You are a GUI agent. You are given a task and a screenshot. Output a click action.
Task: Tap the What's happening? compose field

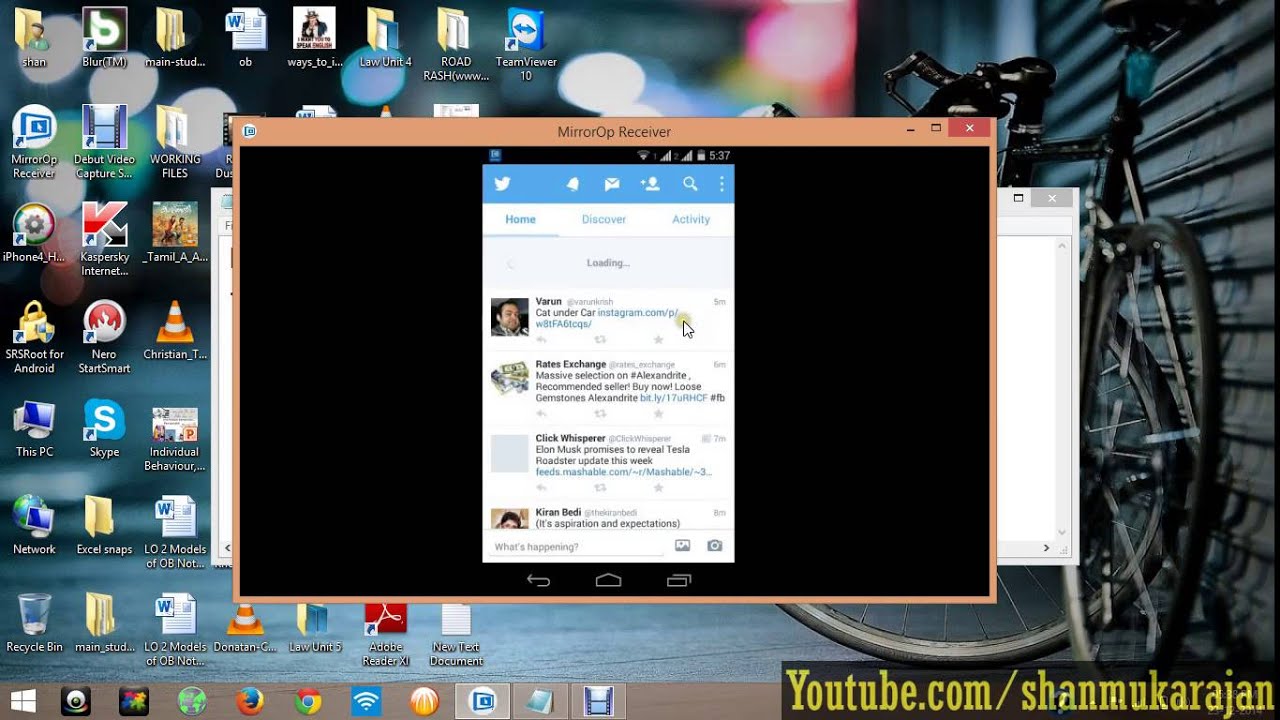(x=578, y=547)
